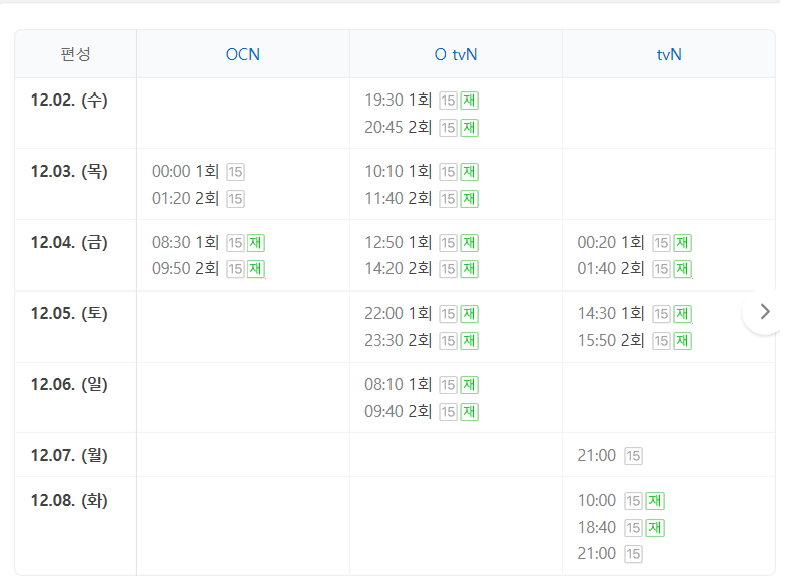Click the 15 rating badge on 12.07. 21:00
803x579 pixels.
[633, 456]
